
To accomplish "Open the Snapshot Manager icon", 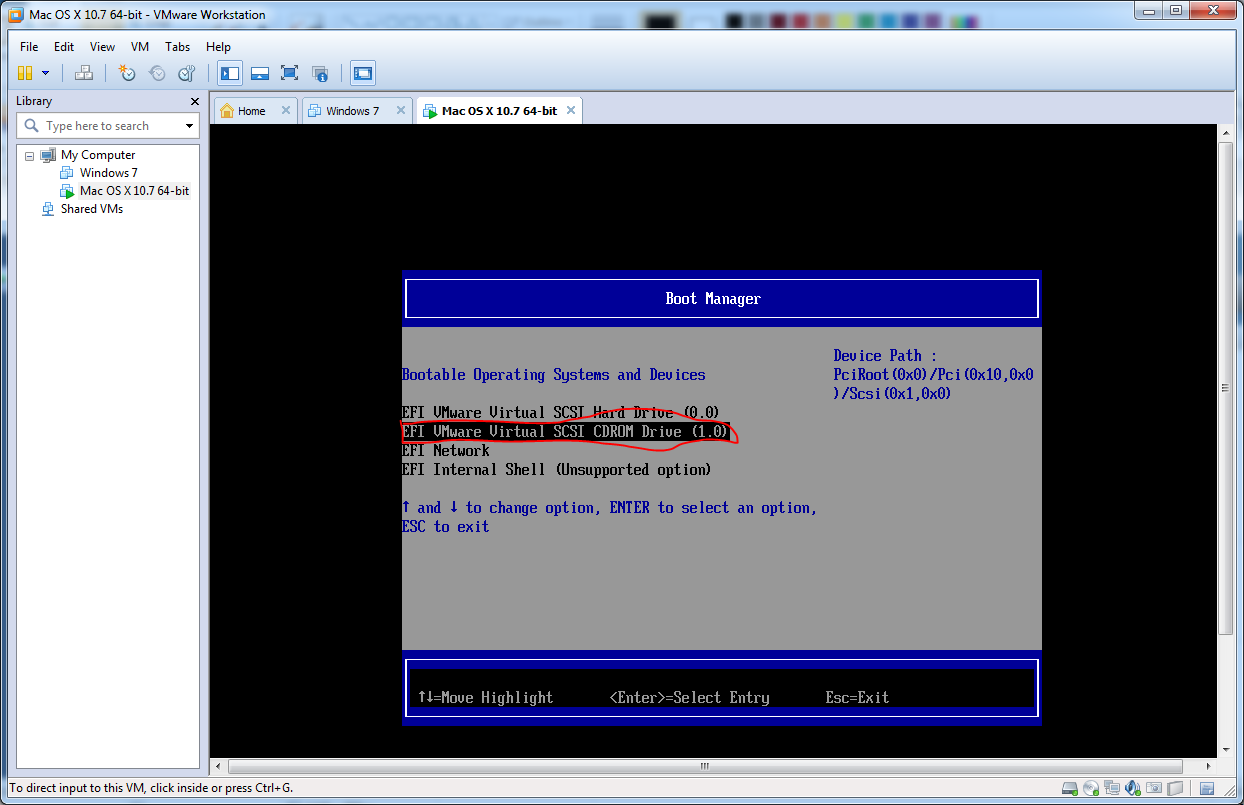I will point(186,73).
